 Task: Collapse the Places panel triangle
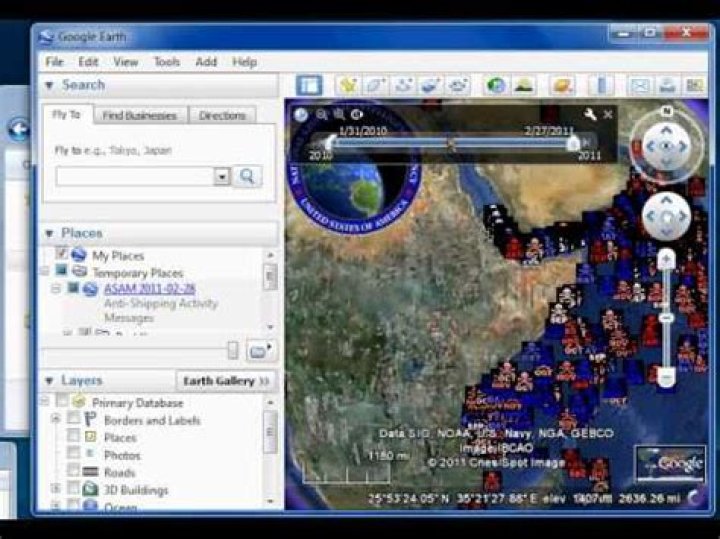pos(50,234)
